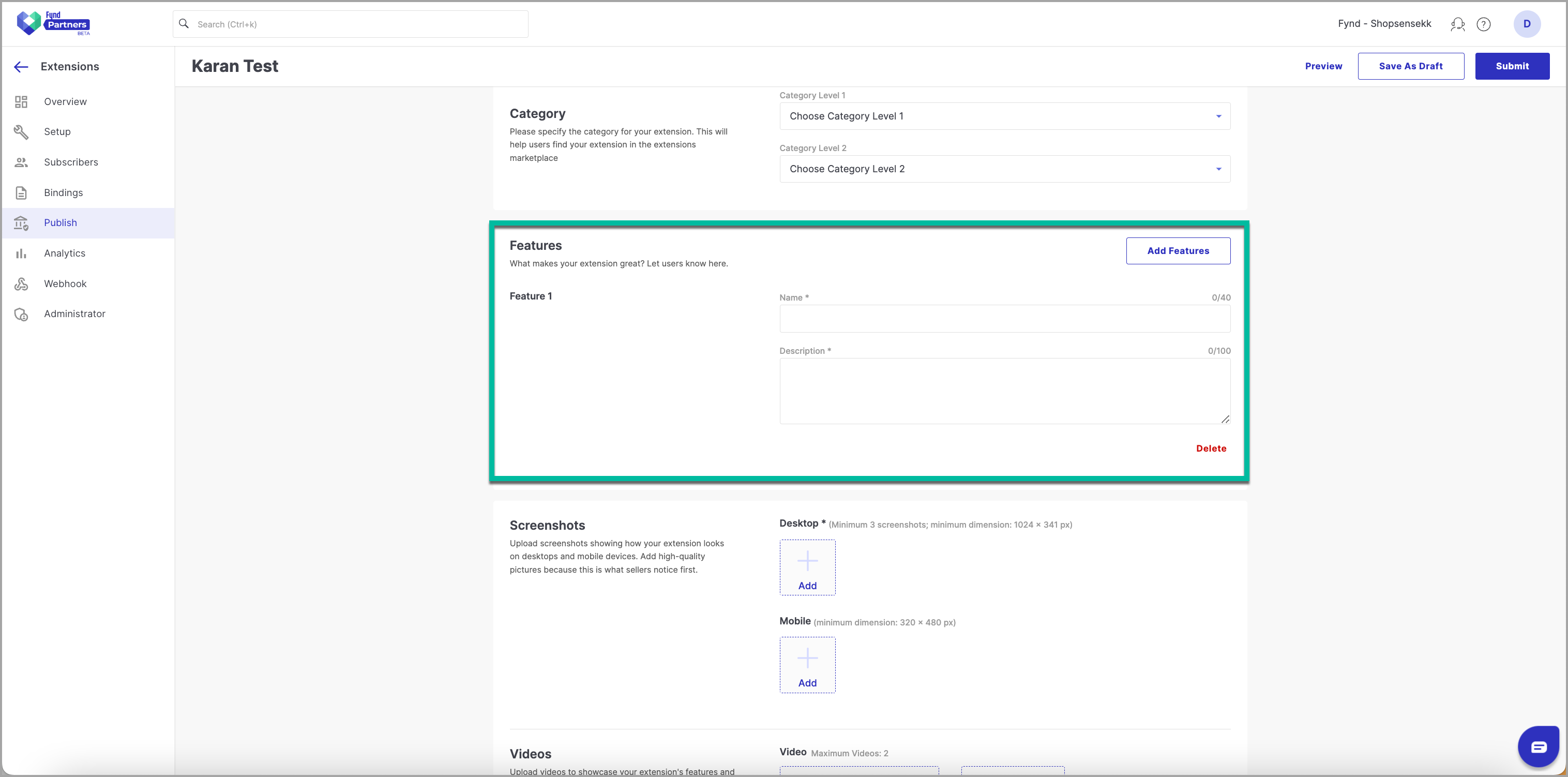Select Publish in sidebar
Screen dimensions: 1568x777
61,223
